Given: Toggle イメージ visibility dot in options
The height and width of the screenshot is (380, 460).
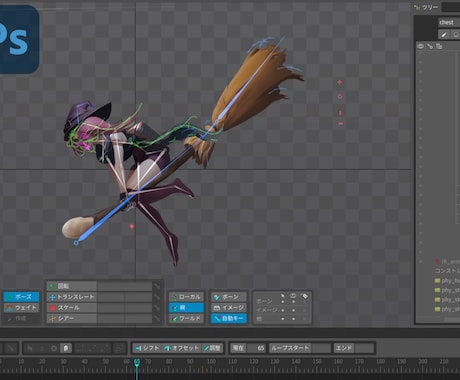Looking at the screenshot, I should pyautogui.click(x=293, y=310).
